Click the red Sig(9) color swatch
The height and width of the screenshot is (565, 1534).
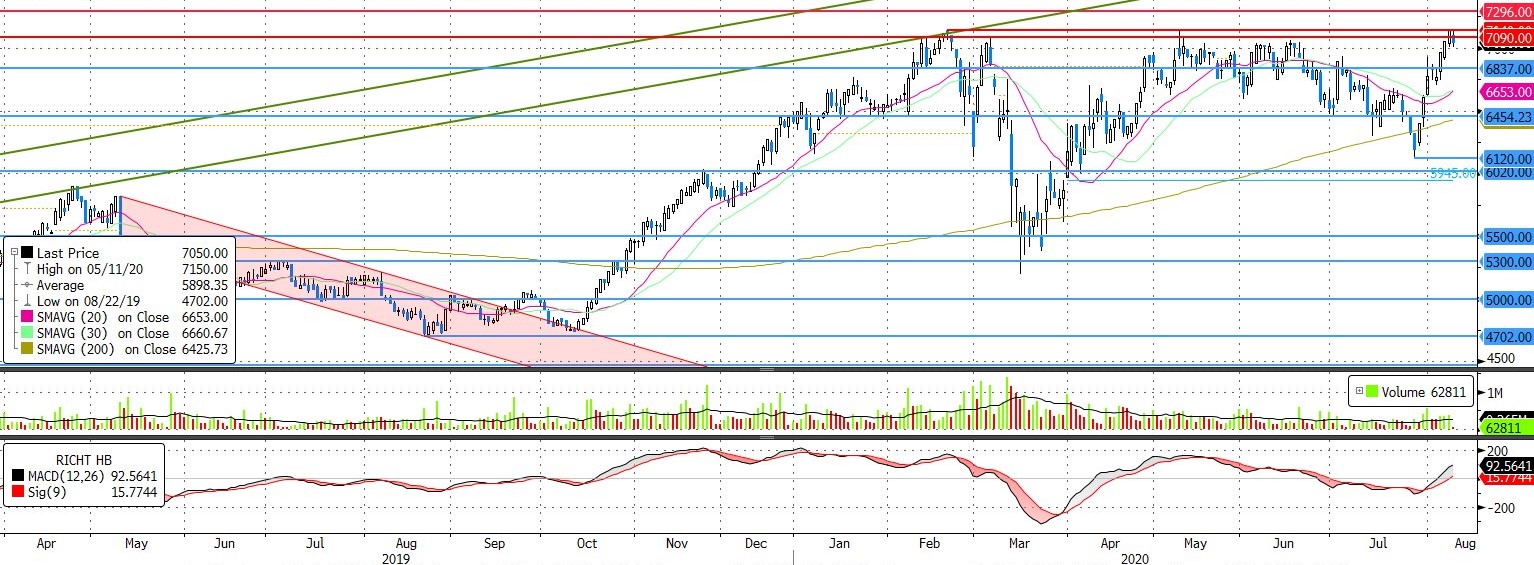click(x=17, y=491)
